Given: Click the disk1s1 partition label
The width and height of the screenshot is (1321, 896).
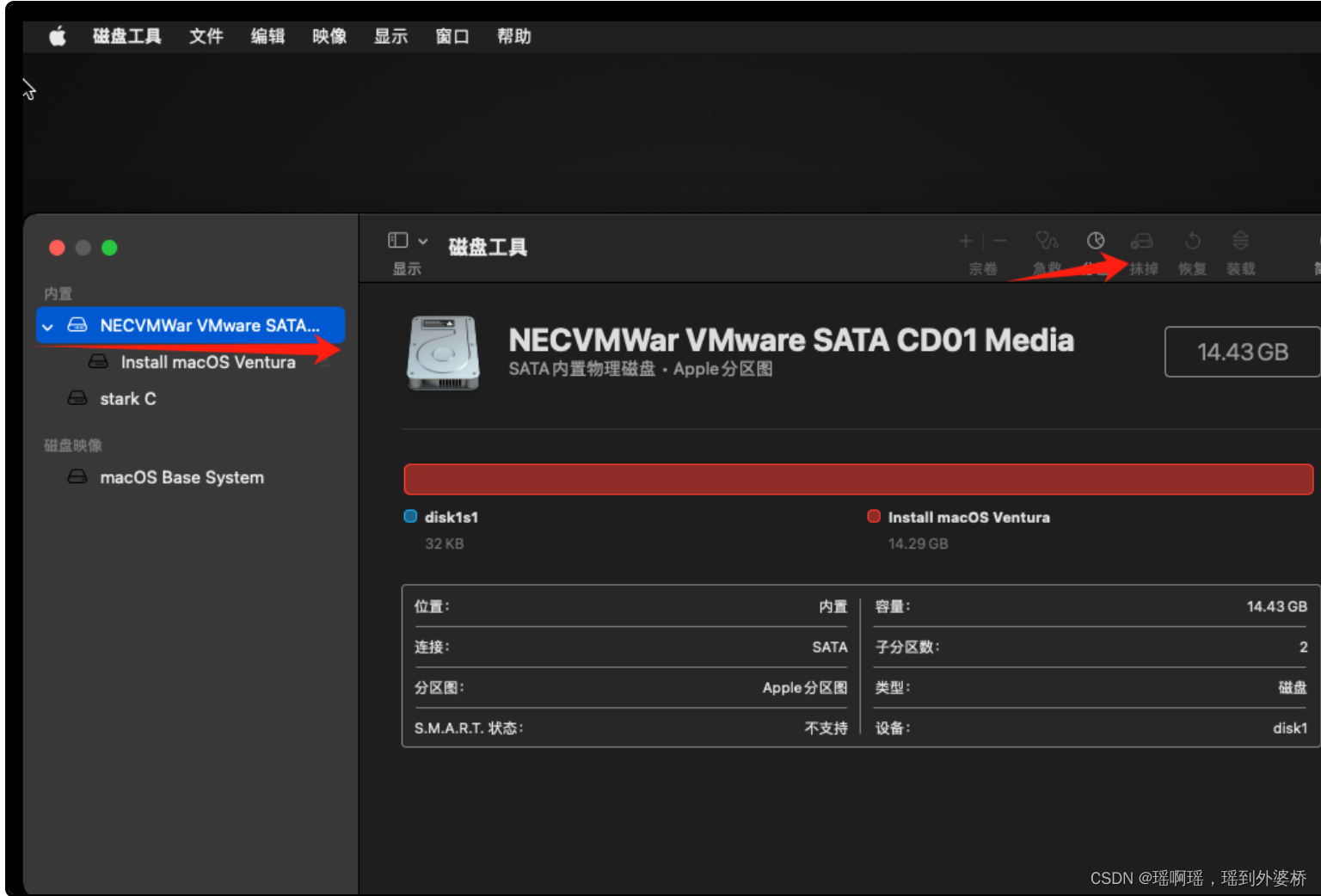Looking at the screenshot, I should click(x=452, y=518).
